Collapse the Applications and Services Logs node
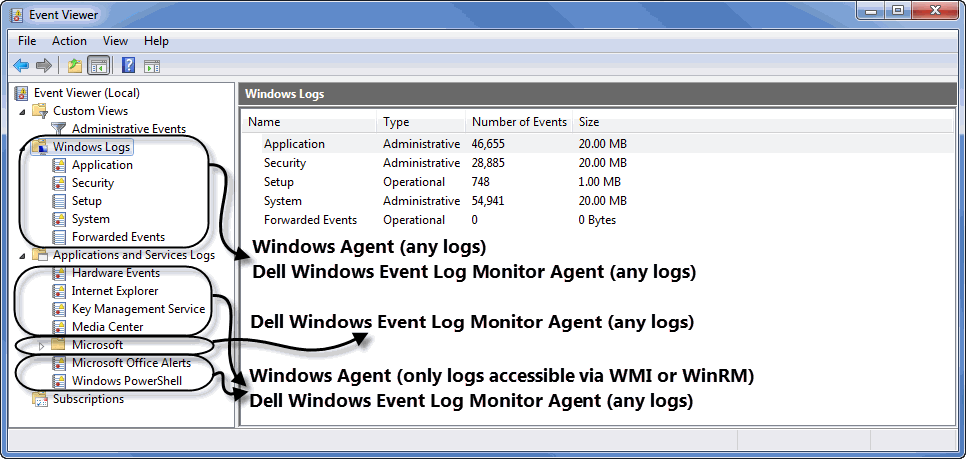 click(x=22, y=255)
